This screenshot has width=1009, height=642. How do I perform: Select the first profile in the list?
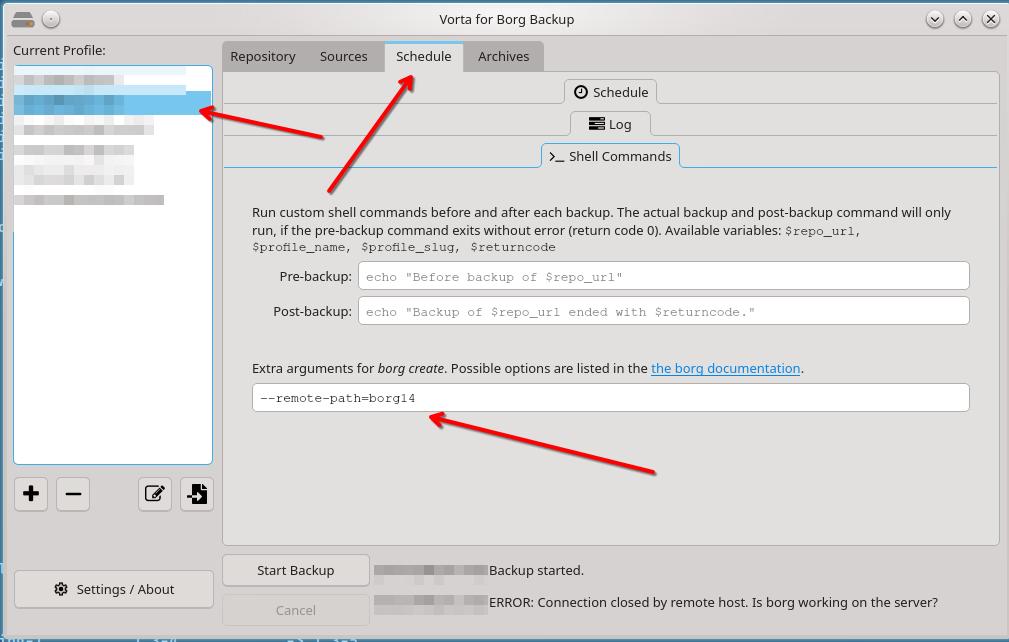click(x=113, y=78)
